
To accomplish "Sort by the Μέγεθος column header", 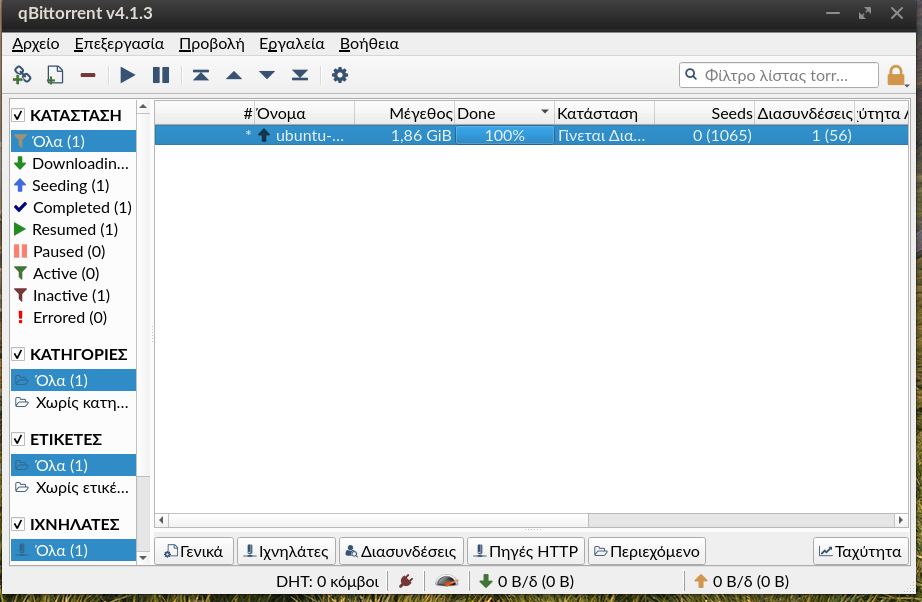I will coord(405,113).
